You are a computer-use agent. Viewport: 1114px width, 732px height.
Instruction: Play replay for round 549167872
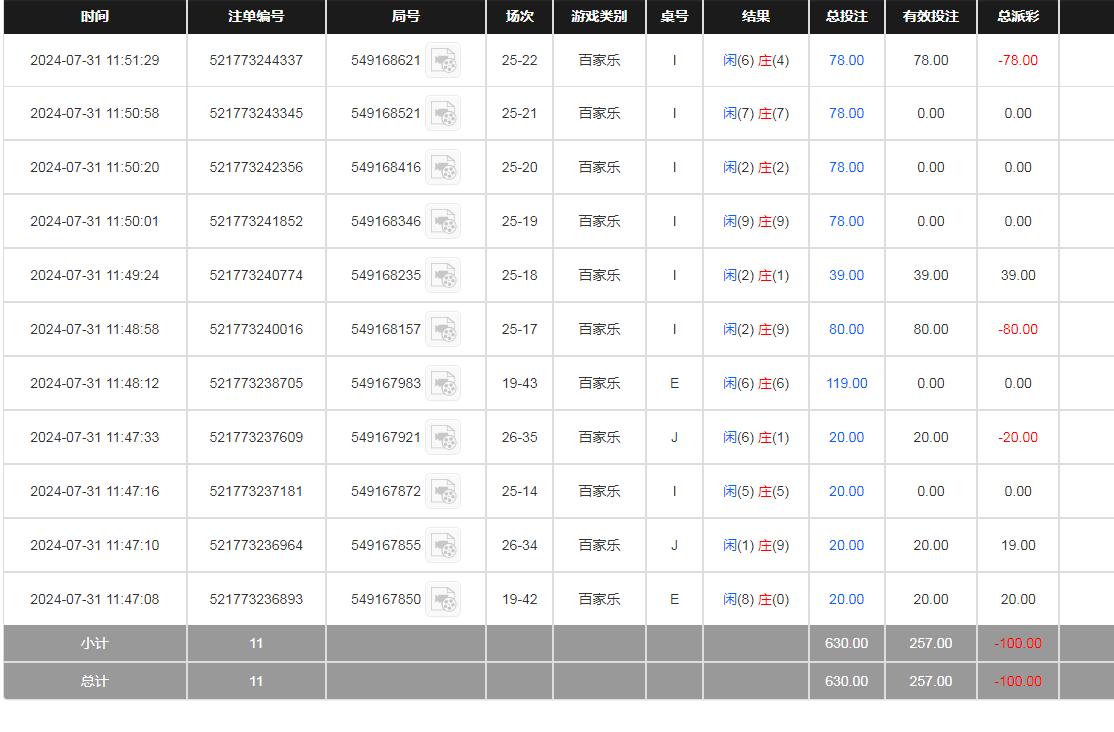click(443, 492)
